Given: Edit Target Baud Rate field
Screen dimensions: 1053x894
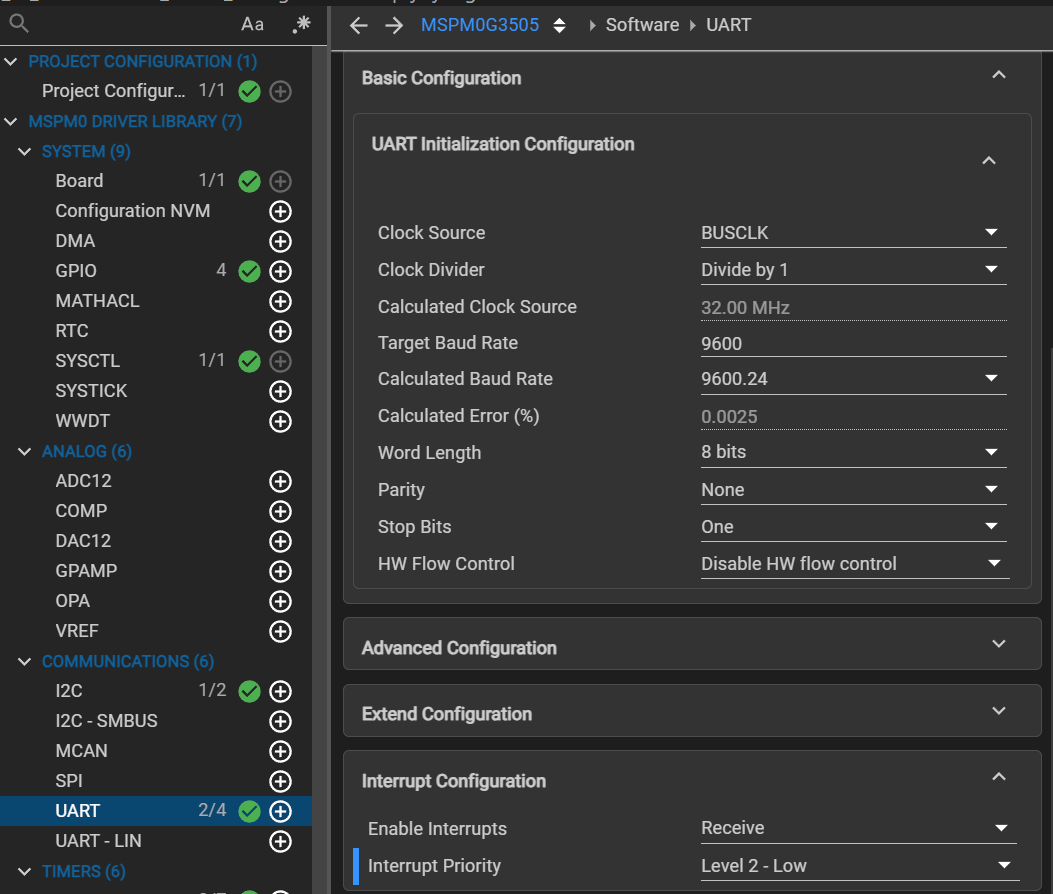Looking at the screenshot, I should tap(854, 343).
